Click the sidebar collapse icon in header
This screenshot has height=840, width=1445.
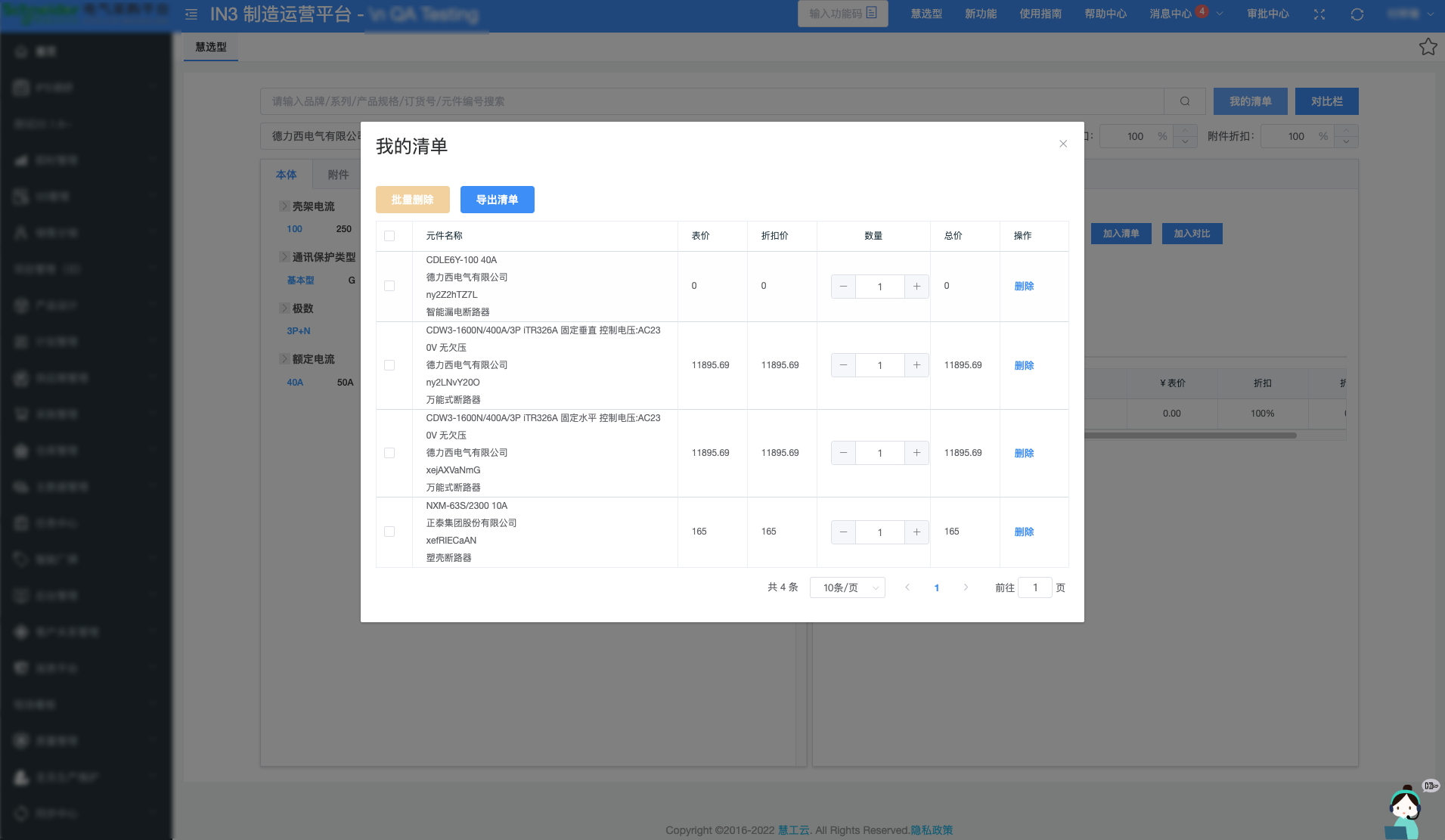point(191,14)
